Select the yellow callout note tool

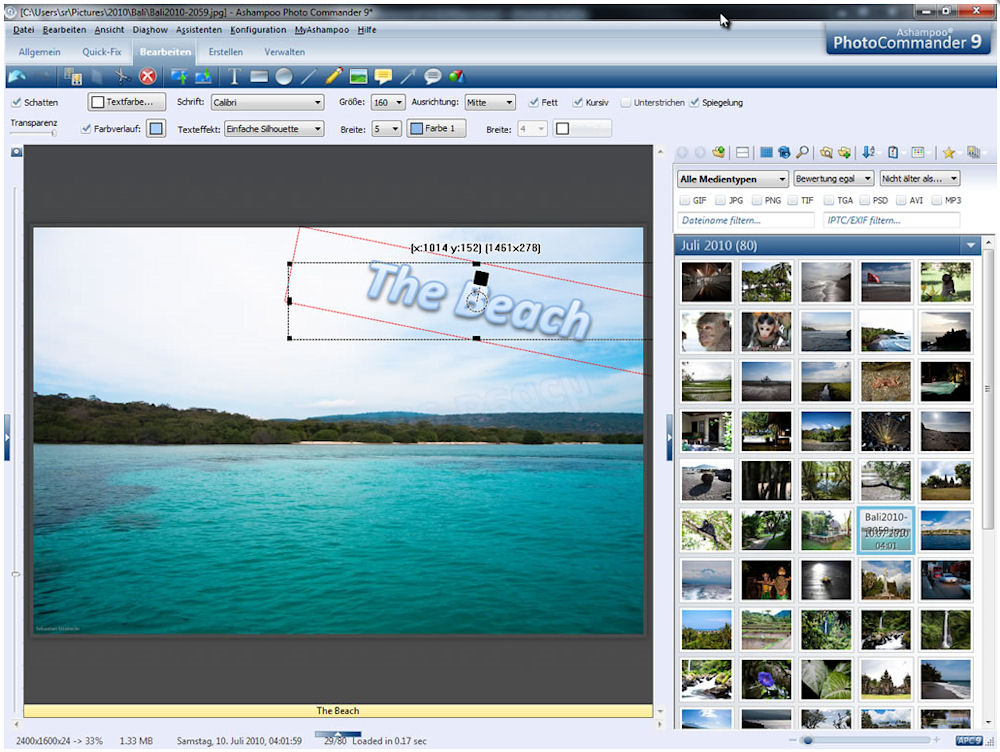coord(383,76)
